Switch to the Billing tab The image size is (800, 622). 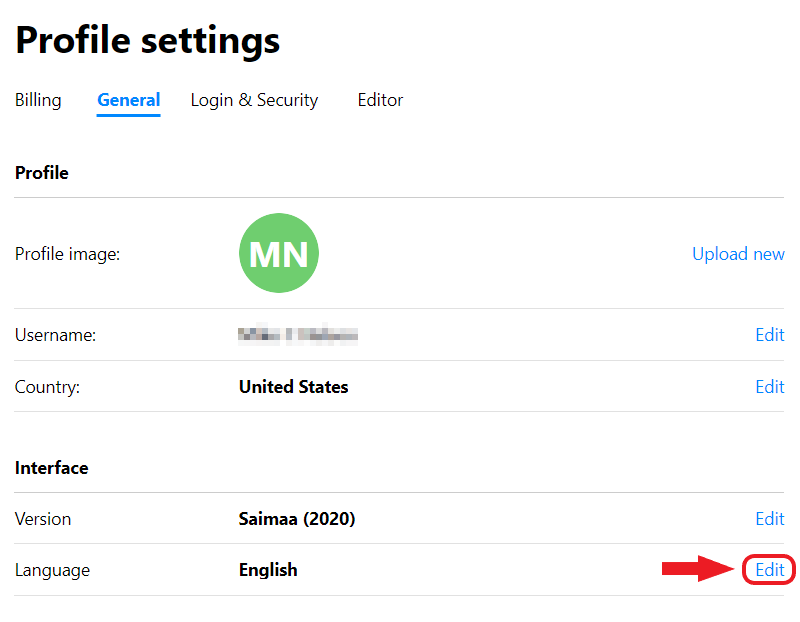[x=37, y=100]
